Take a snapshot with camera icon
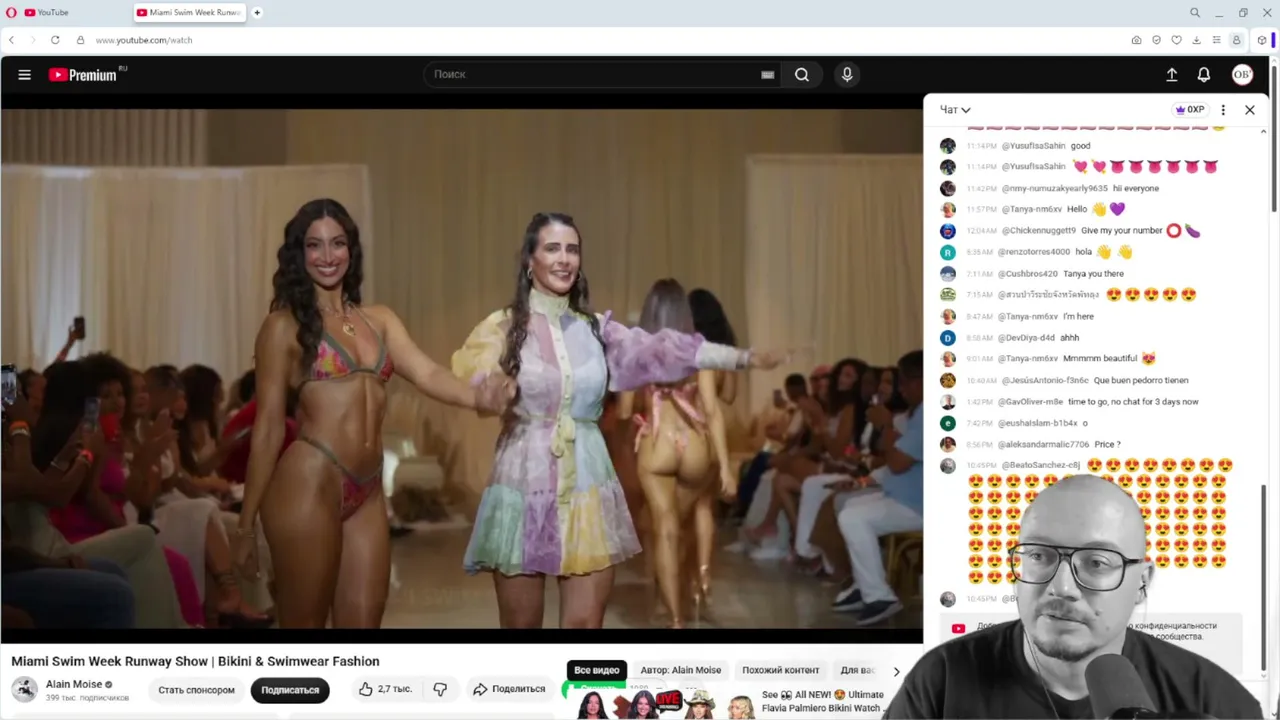The height and width of the screenshot is (720, 1280). point(1136,40)
